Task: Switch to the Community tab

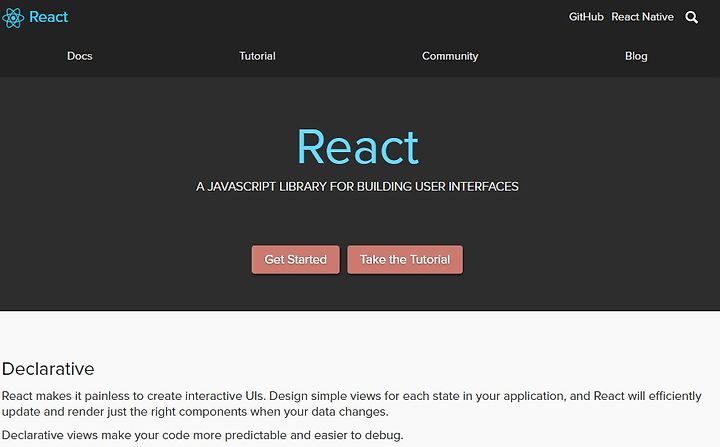Action: coord(450,56)
